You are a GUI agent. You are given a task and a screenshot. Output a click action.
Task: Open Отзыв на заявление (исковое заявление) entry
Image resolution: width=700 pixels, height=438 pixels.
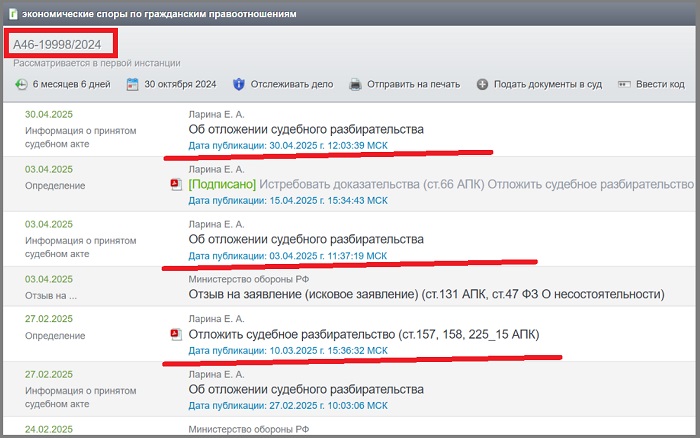tap(426, 294)
